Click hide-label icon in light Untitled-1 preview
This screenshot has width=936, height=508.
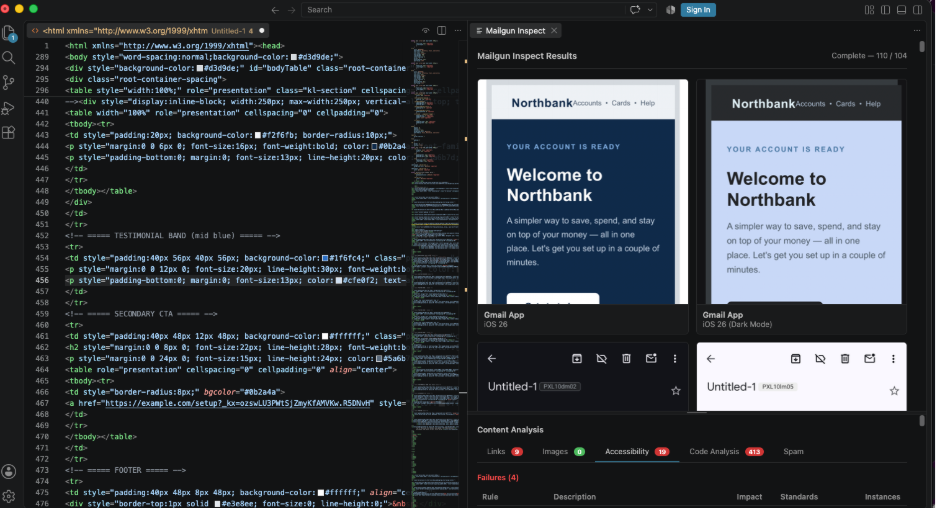820,359
